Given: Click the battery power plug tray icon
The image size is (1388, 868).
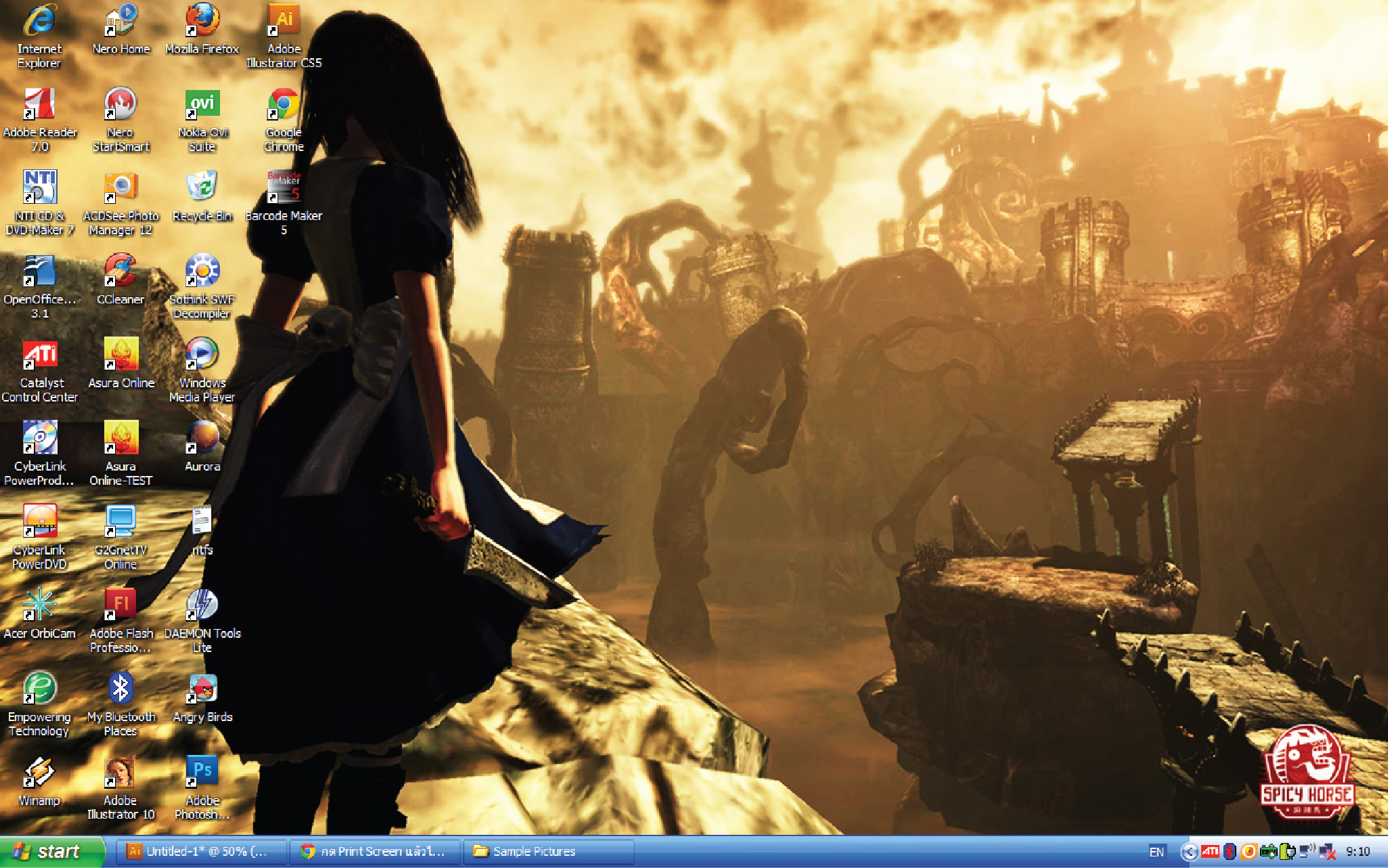Looking at the screenshot, I should (1287, 852).
